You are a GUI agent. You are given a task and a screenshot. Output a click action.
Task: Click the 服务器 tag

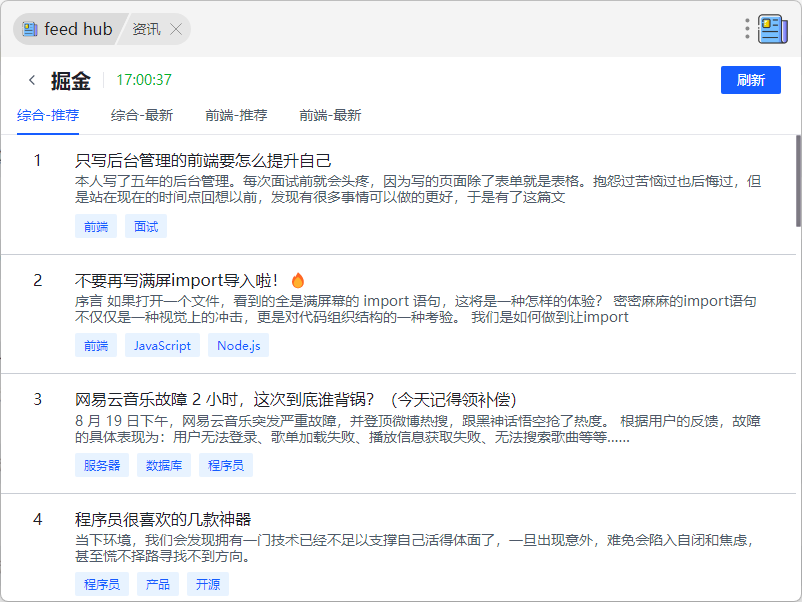point(102,465)
